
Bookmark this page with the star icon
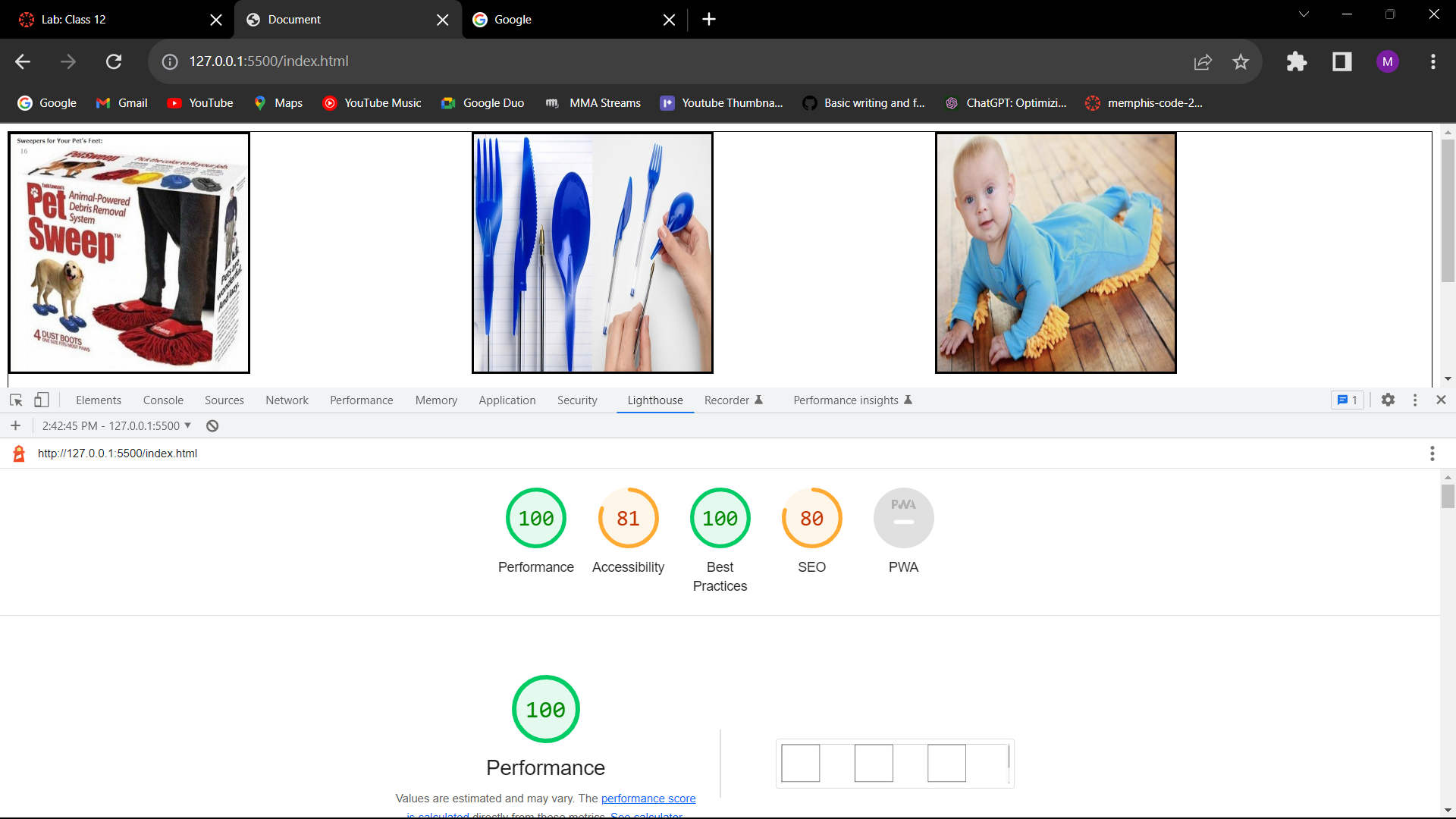1241,61
